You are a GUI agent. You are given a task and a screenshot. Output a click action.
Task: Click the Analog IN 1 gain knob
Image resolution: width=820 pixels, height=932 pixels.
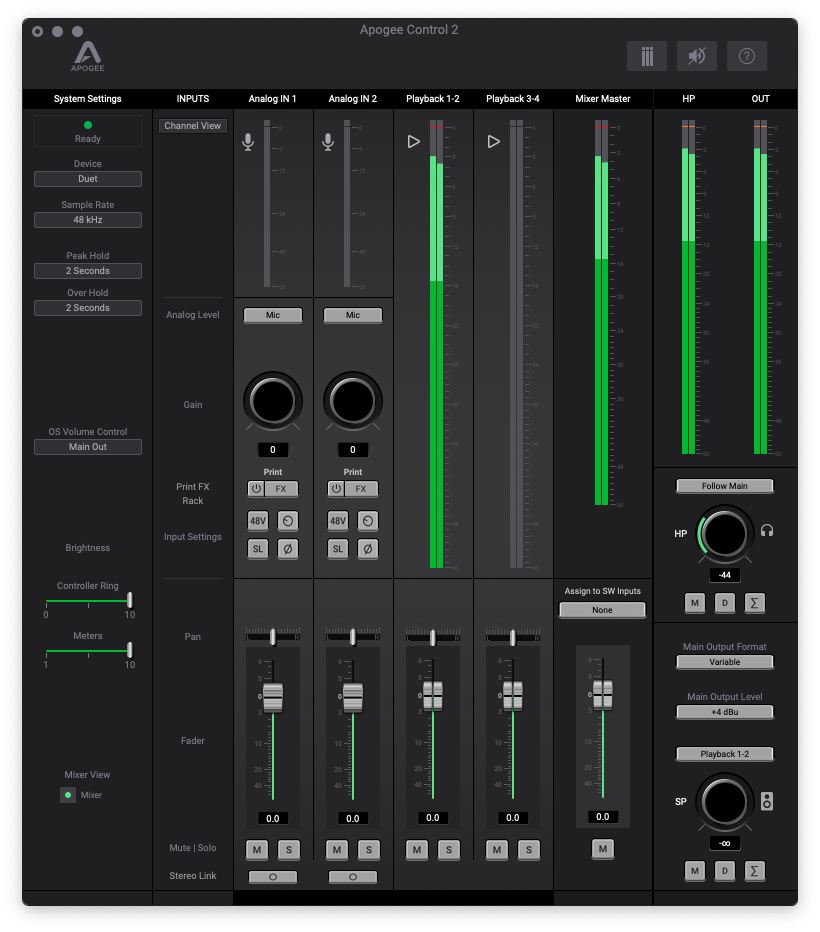click(x=273, y=401)
